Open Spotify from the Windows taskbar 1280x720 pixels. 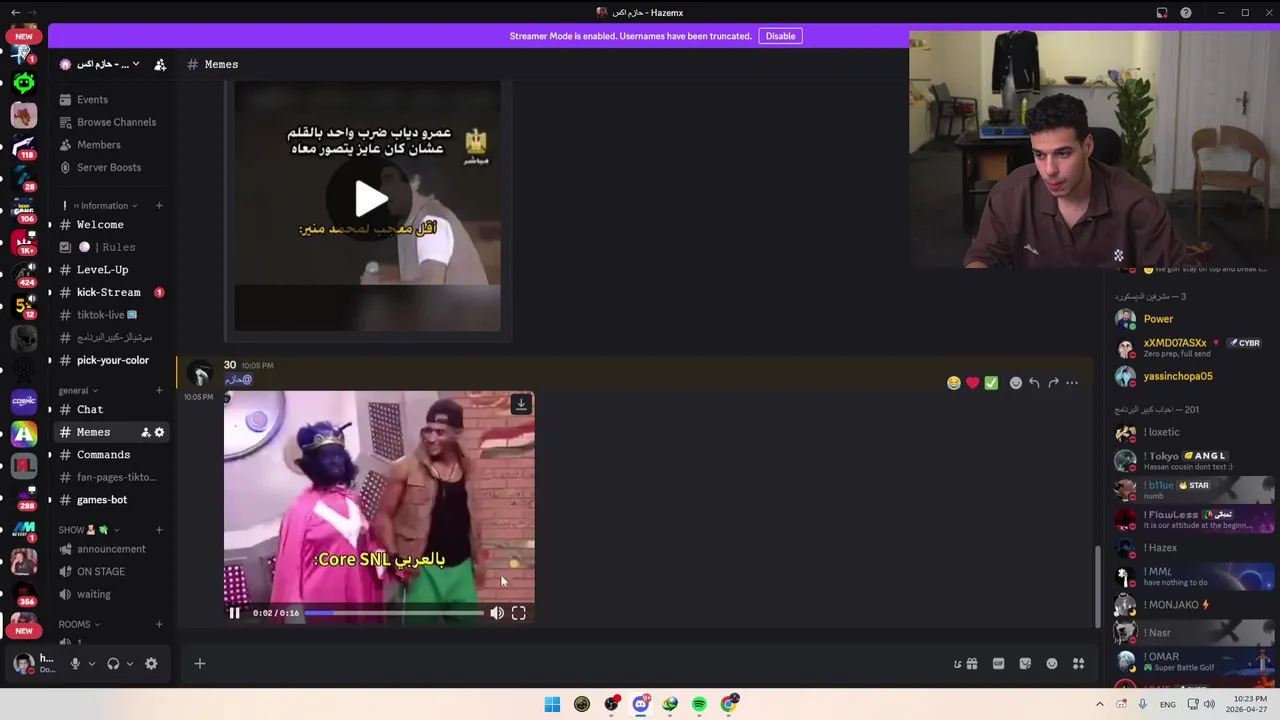point(700,704)
